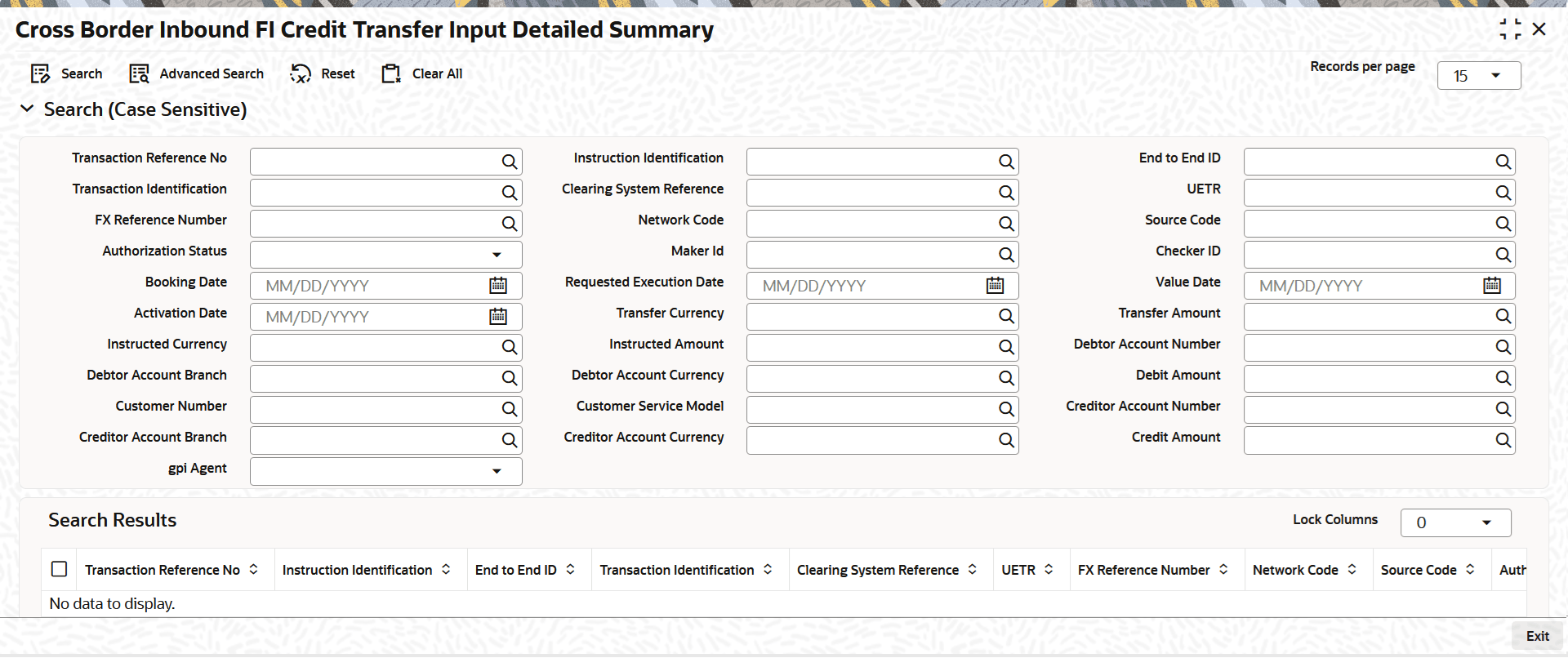Open lookup for Transaction Identification field
Screen dimensions: 1568x658
click(x=510, y=193)
